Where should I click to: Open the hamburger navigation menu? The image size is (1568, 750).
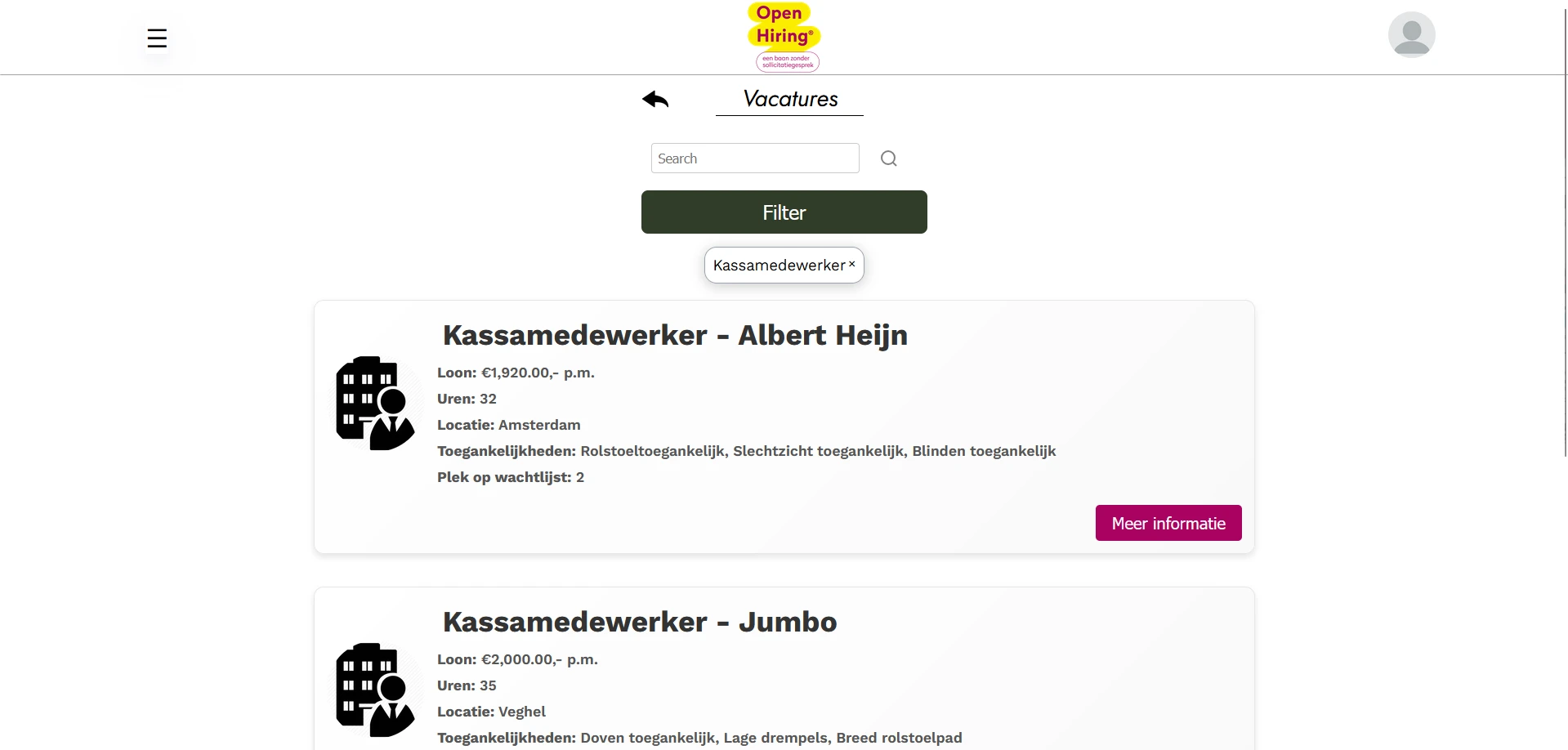(x=157, y=38)
